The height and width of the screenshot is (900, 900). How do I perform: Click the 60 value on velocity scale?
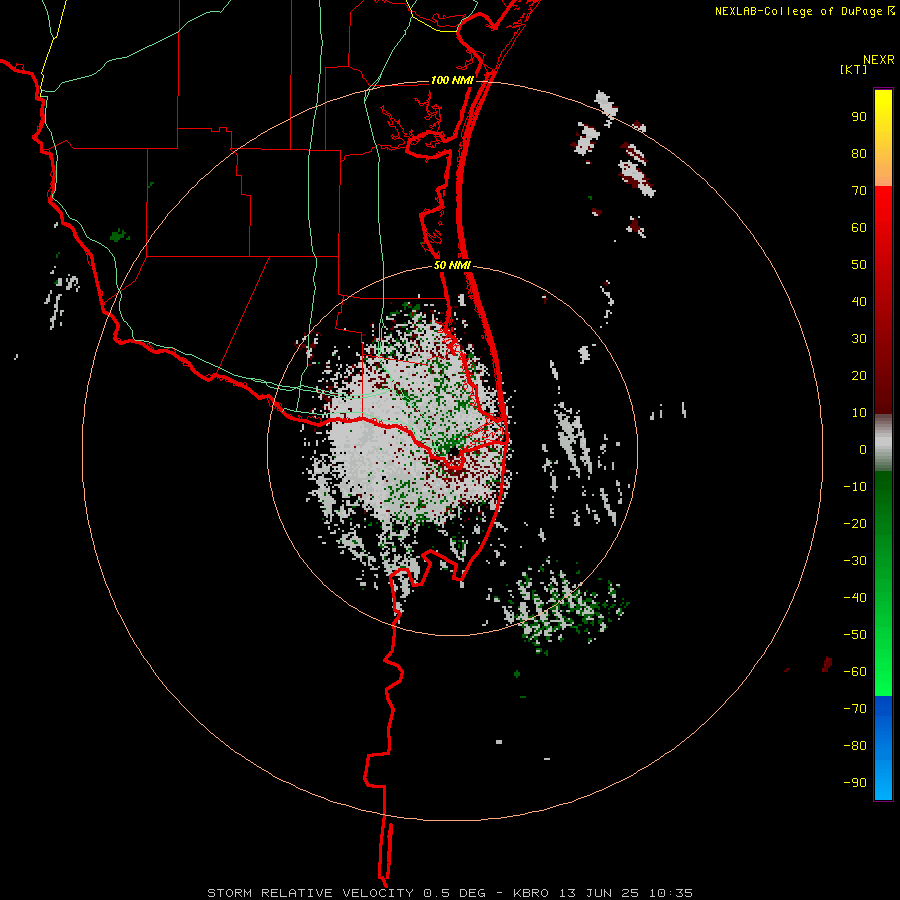(x=859, y=227)
